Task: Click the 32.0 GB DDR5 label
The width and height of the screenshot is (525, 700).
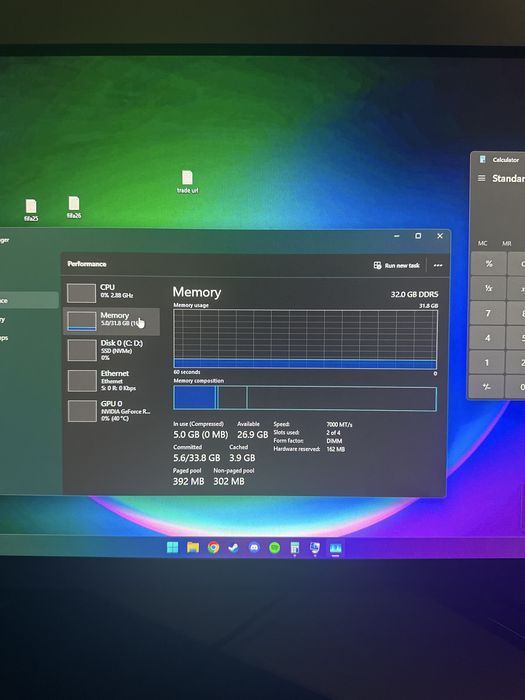Action: (x=414, y=294)
